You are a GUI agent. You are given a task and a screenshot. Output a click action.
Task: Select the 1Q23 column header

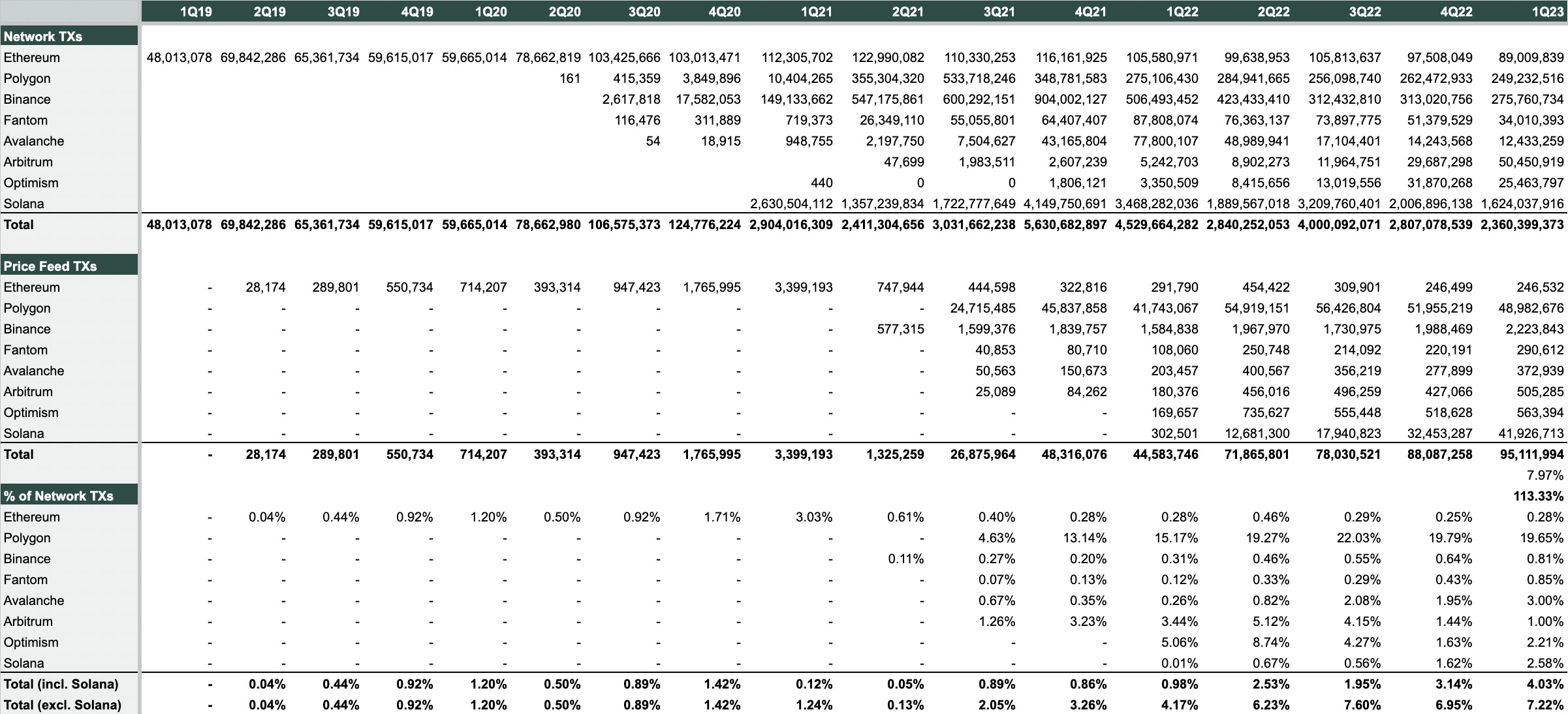[x=1547, y=12]
